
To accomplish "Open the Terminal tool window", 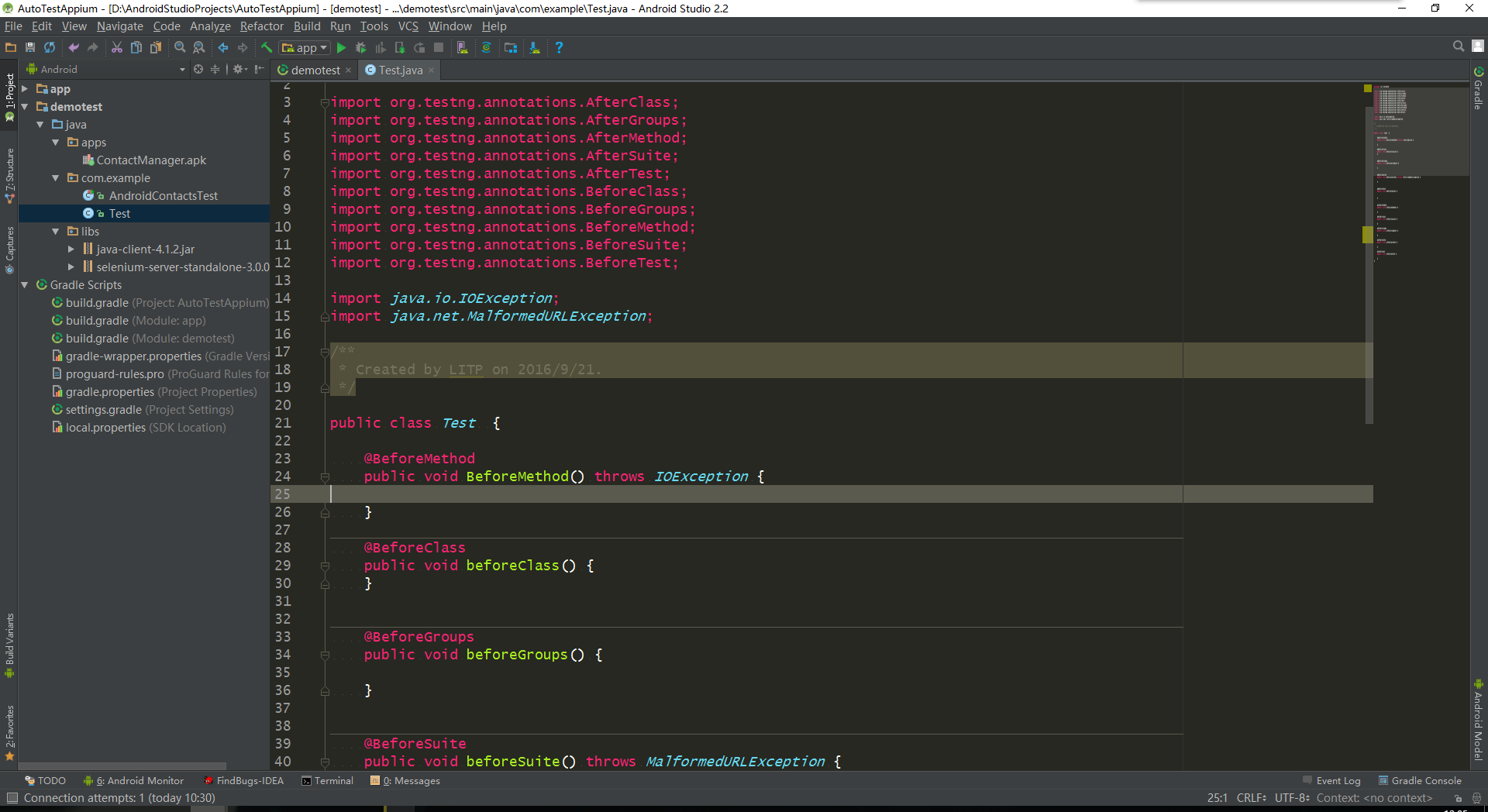I will tap(327, 781).
